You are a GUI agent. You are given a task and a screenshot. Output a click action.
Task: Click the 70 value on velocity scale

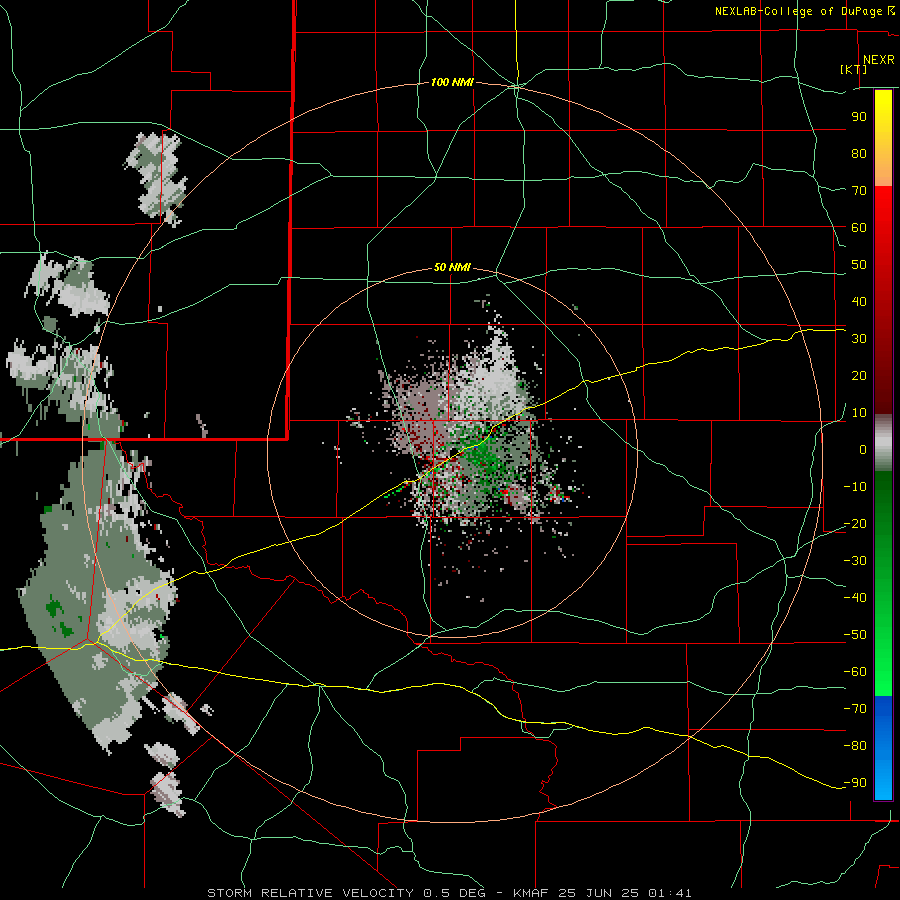[x=859, y=191]
